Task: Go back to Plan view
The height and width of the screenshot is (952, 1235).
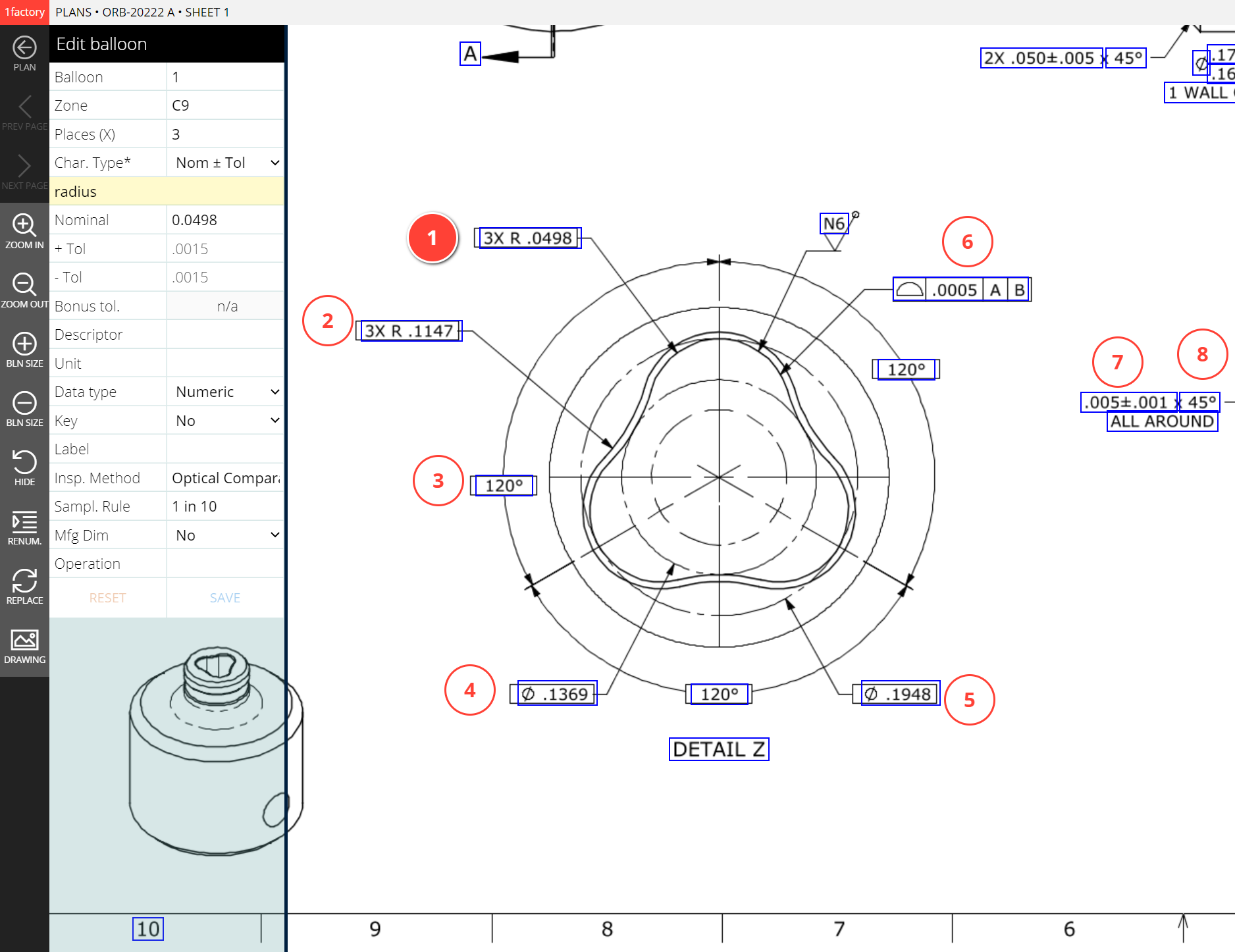Action: (x=24, y=53)
